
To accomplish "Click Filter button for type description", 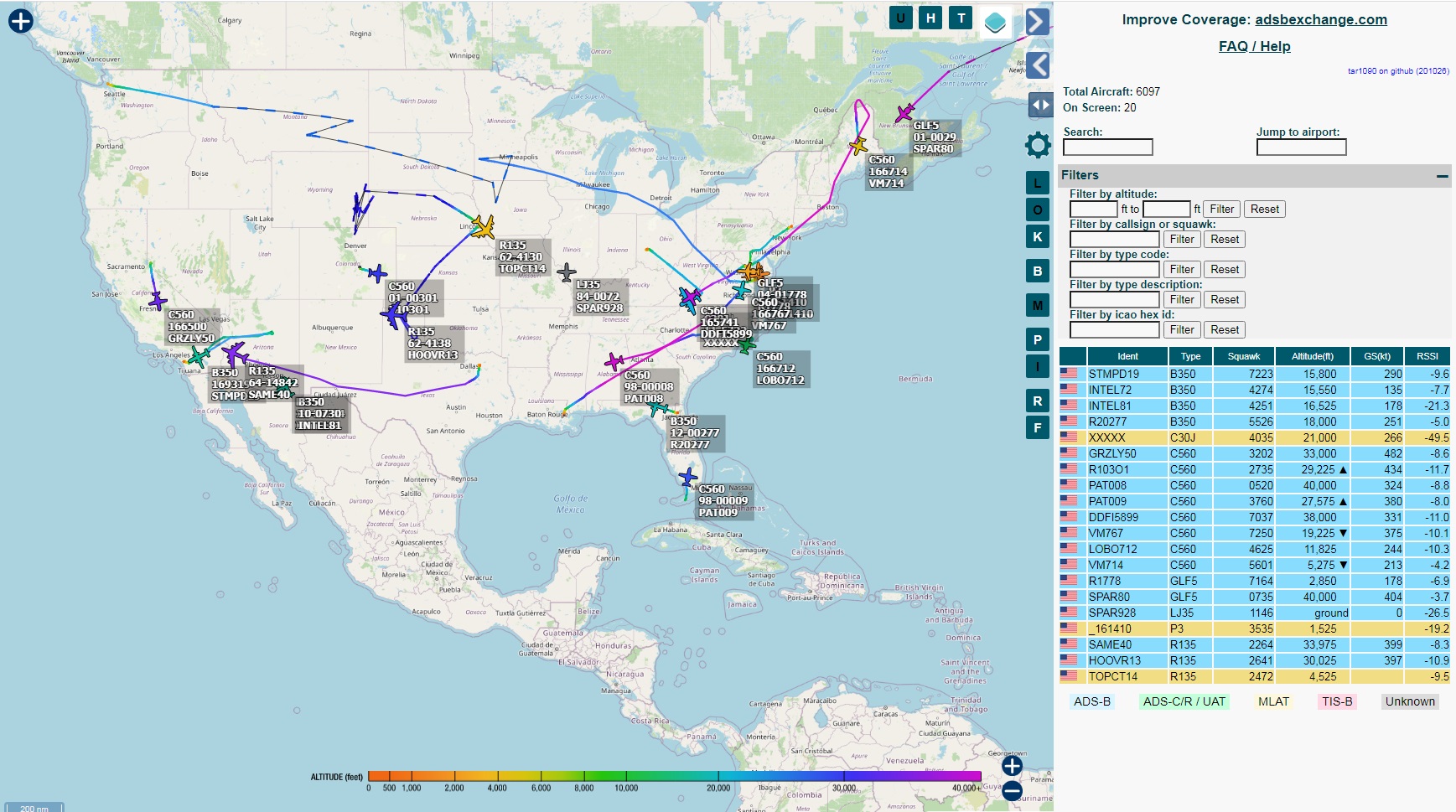I will (1182, 300).
